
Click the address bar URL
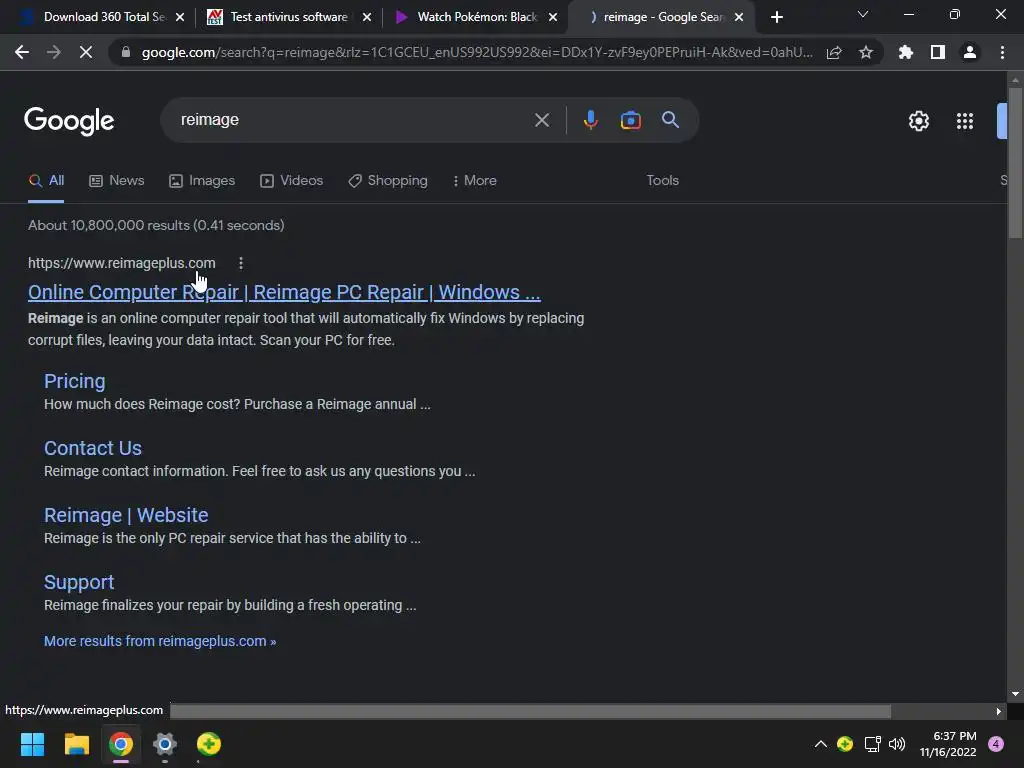click(x=477, y=52)
